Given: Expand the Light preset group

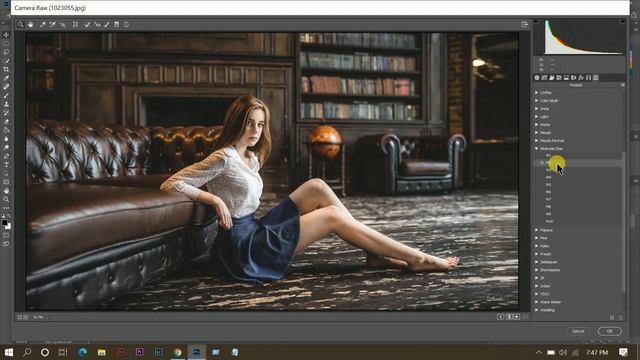Looking at the screenshot, I should click(x=537, y=117).
